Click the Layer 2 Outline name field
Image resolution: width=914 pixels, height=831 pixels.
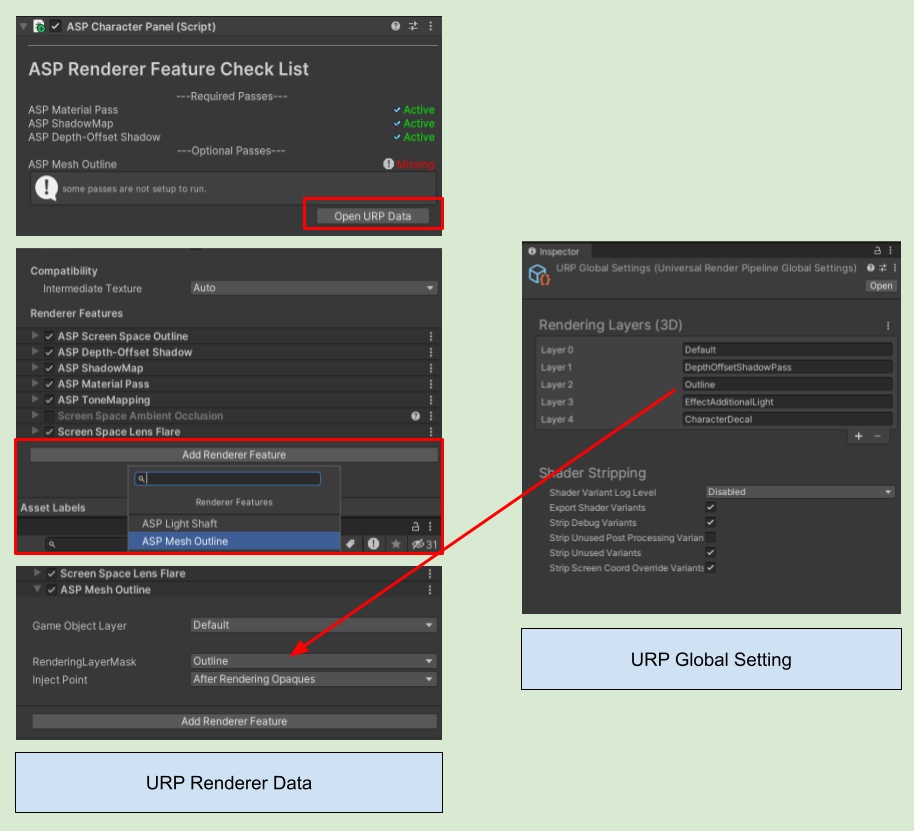(x=786, y=384)
